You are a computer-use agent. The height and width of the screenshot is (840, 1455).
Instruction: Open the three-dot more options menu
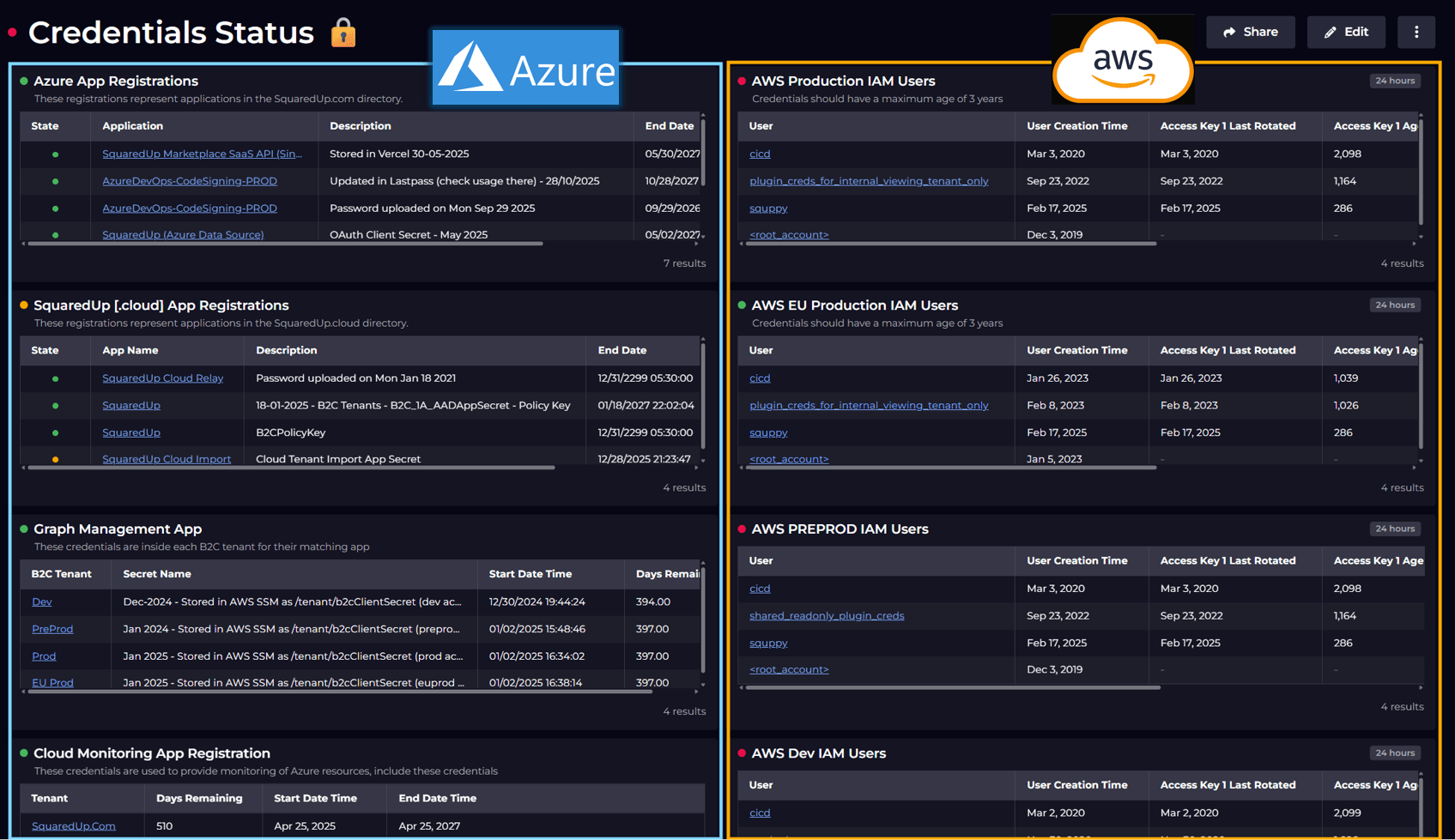1416,32
